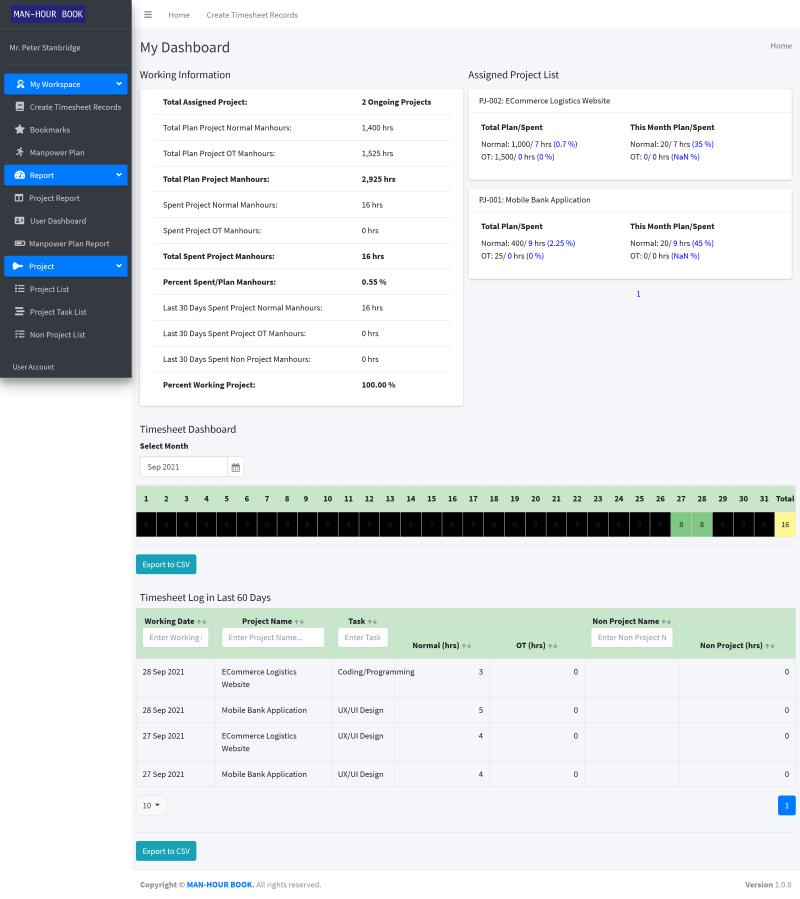The image size is (800, 899).
Task: Open Manpower Plan from the sidebar
Action: coord(56,153)
